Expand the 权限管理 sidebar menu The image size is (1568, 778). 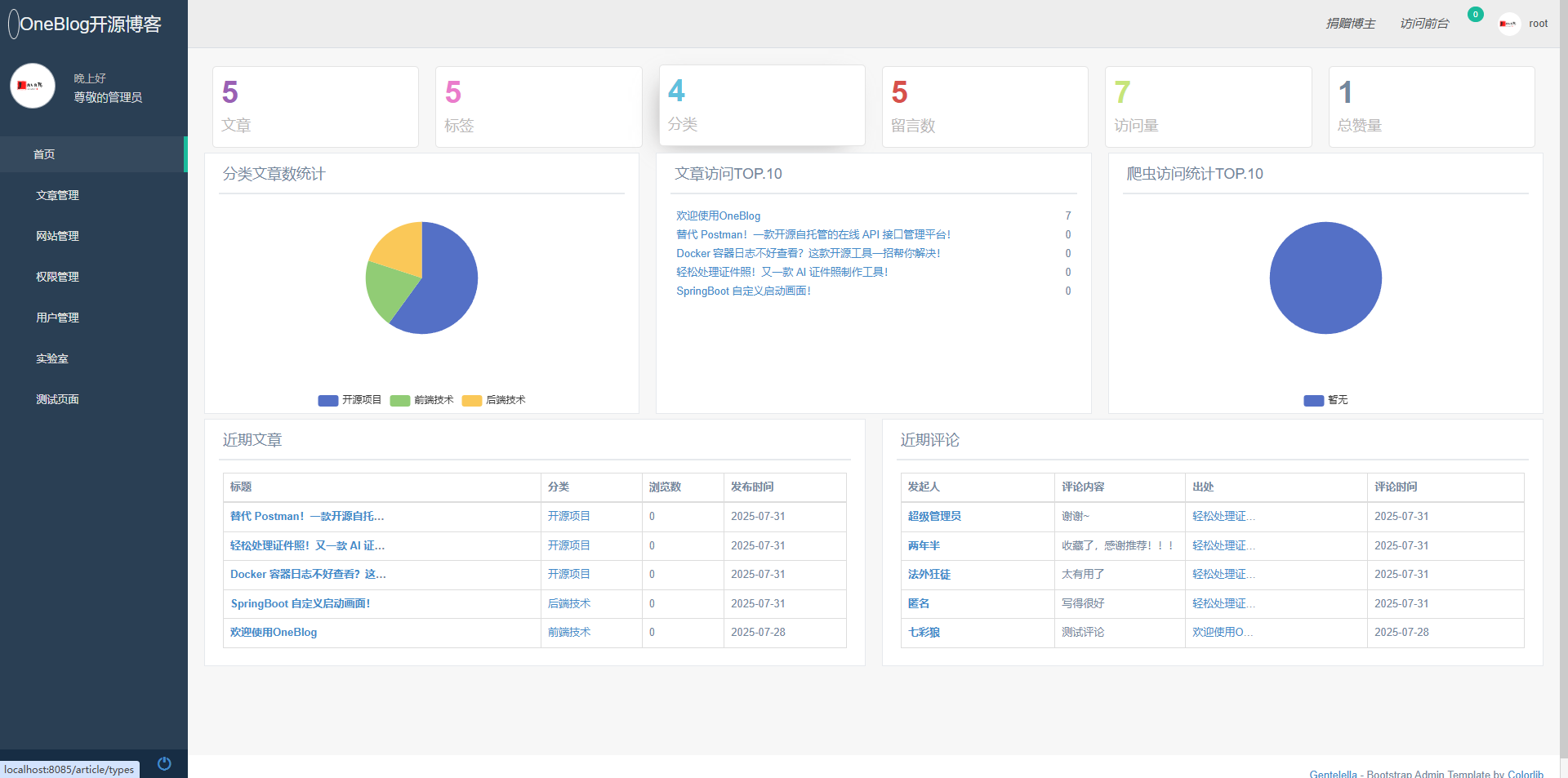(x=57, y=277)
